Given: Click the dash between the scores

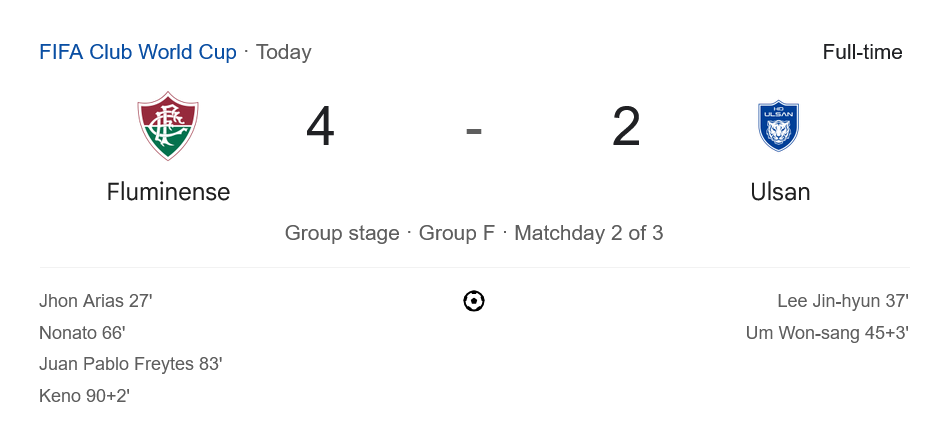Looking at the screenshot, I should point(474,129).
